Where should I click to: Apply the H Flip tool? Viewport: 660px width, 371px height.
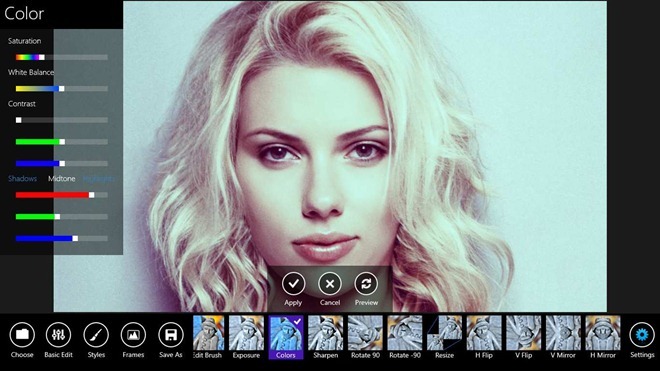(484, 333)
